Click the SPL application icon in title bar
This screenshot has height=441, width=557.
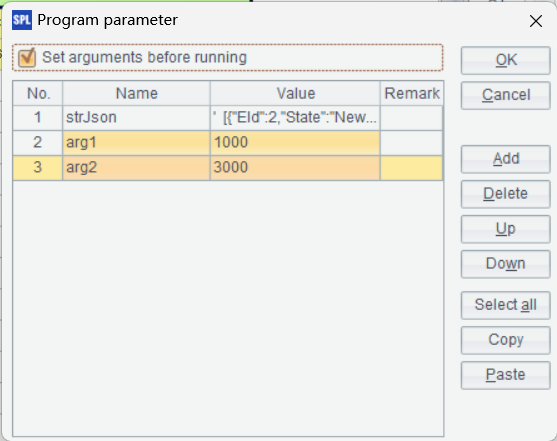pyautogui.click(x=22, y=20)
